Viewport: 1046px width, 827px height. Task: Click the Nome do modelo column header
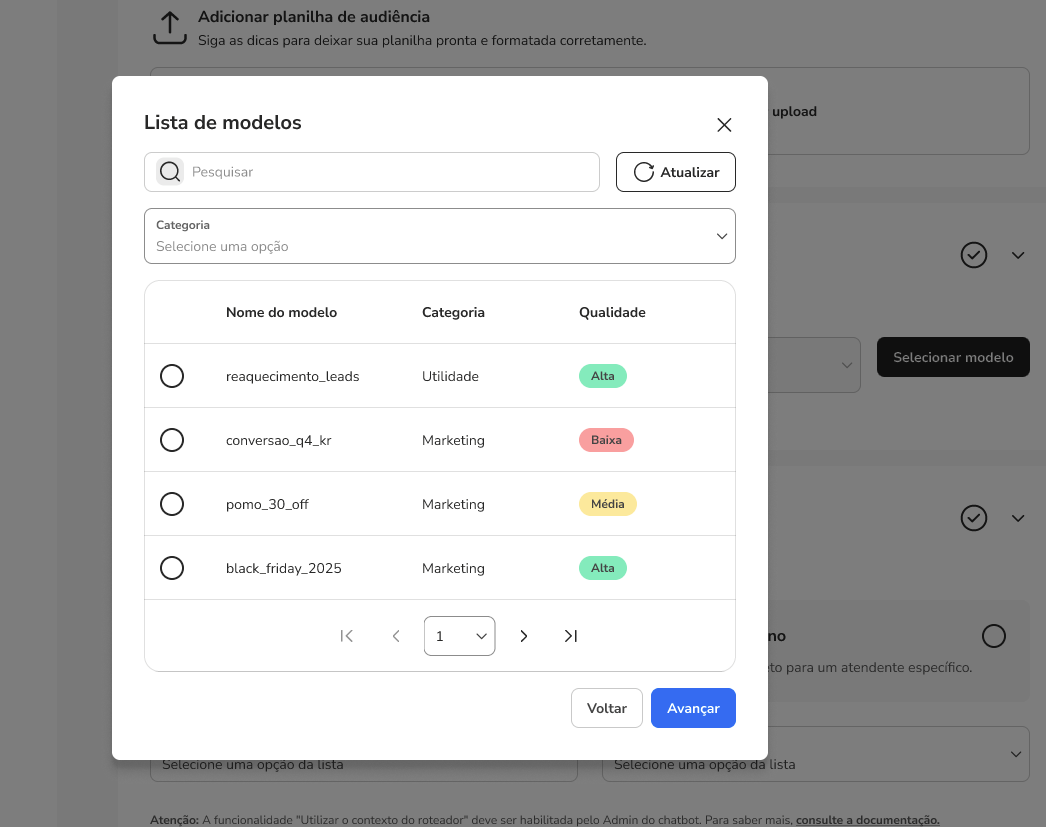pyautogui.click(x=281, y=312)
